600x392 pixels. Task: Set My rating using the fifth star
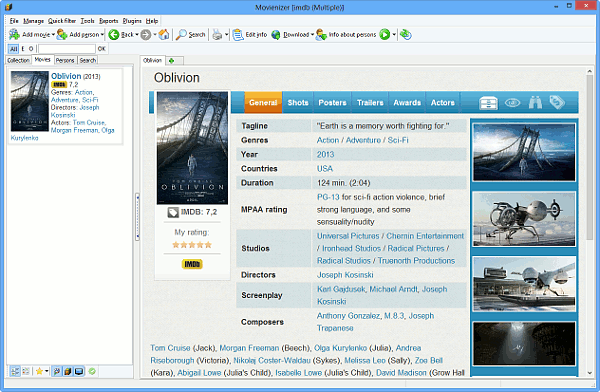coord(208,245)
